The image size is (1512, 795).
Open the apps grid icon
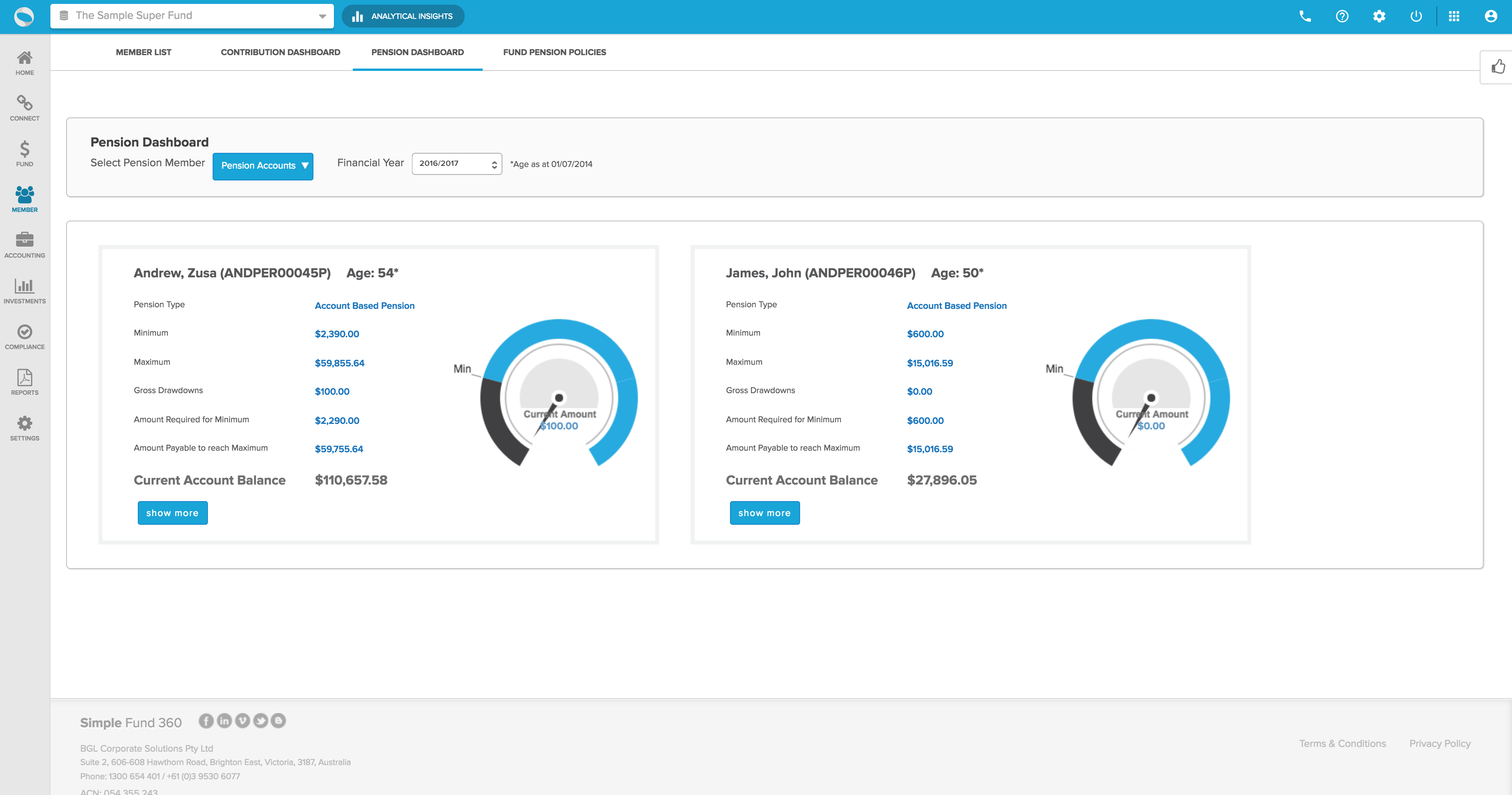(x=1454, y=17)
